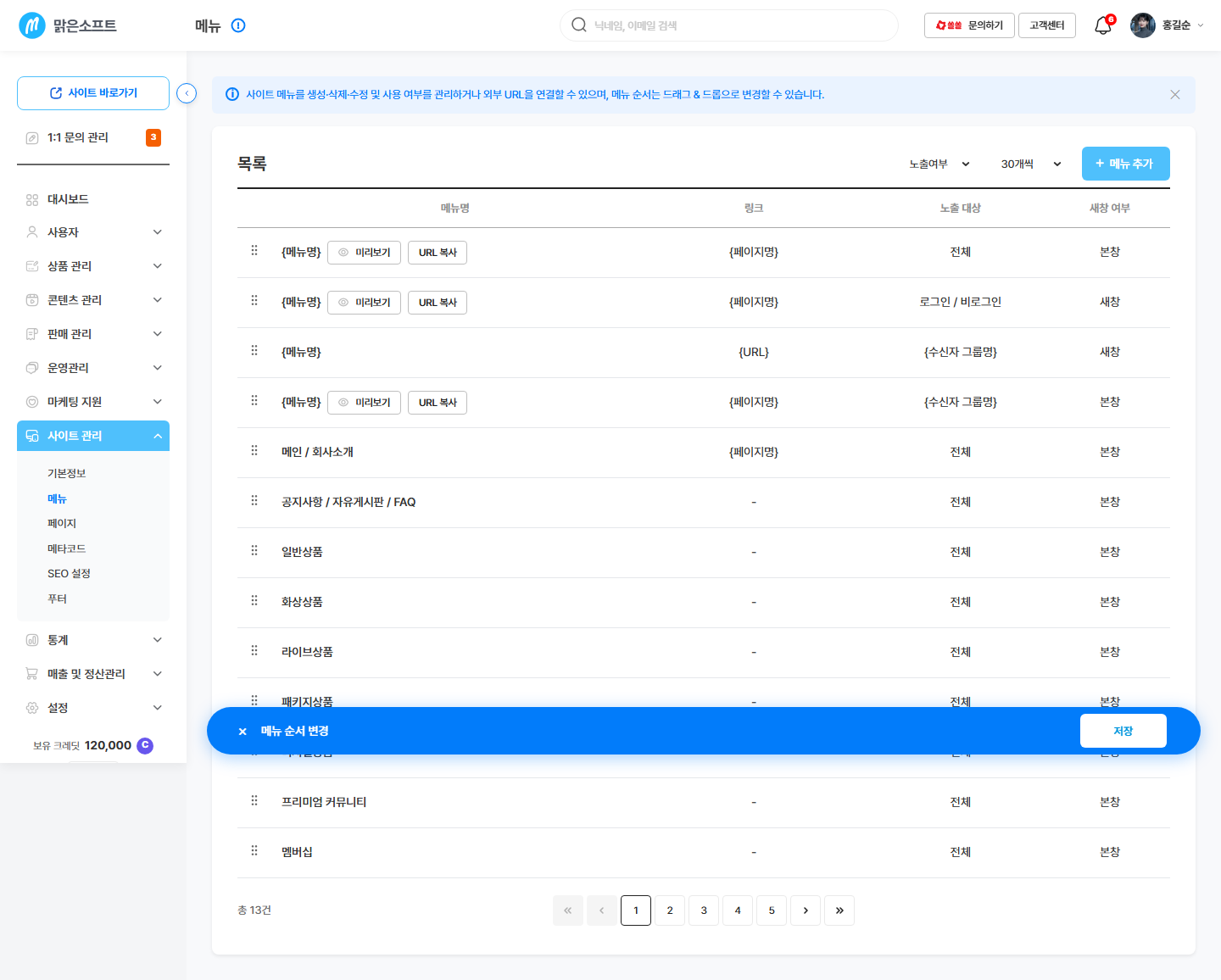The width and height of the screenshot is (1221, 980).
Task: Grab the drag handle for 프리미엄 커뮤니티 row
Action: point(254,801)
